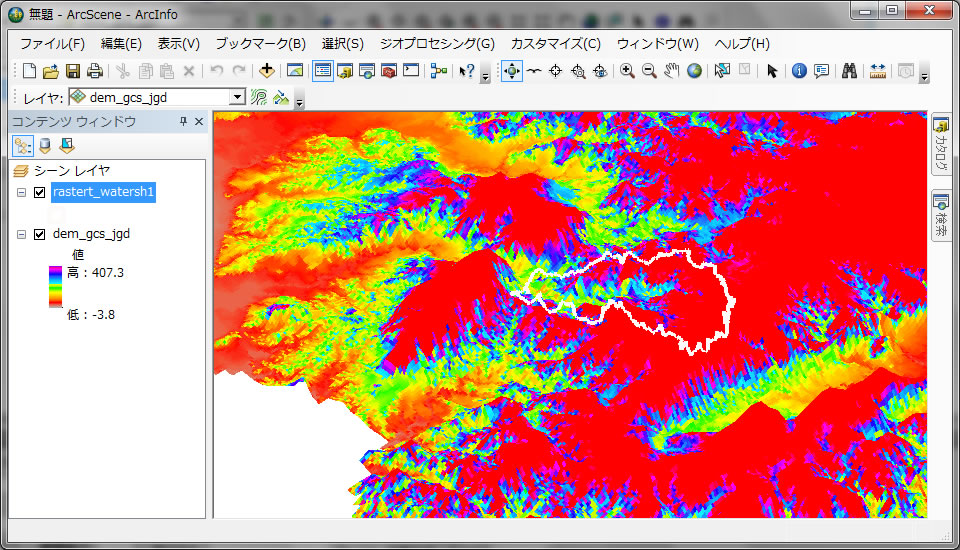Open the ジオプロセシング(G) menu

pyautogui.click(x=436, y=44)
